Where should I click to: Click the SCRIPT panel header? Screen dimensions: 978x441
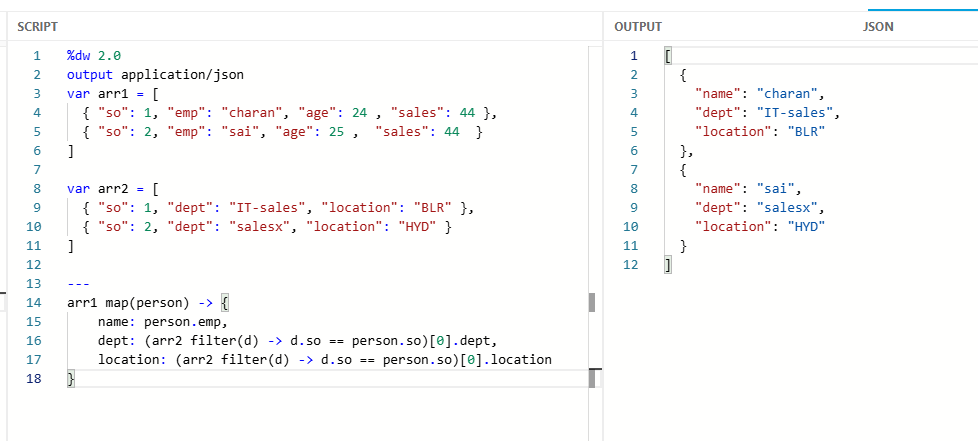coord(37,27)
